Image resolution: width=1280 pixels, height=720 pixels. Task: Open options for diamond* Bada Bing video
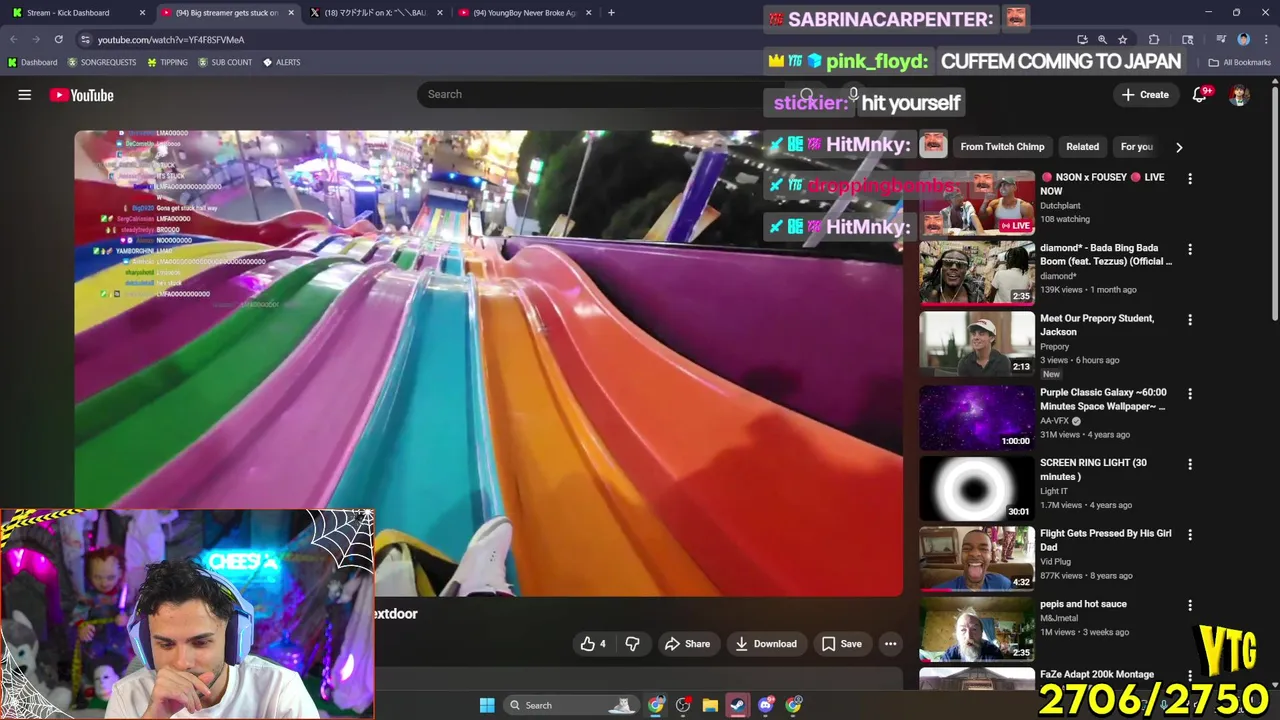click(x=1190, y=249)
